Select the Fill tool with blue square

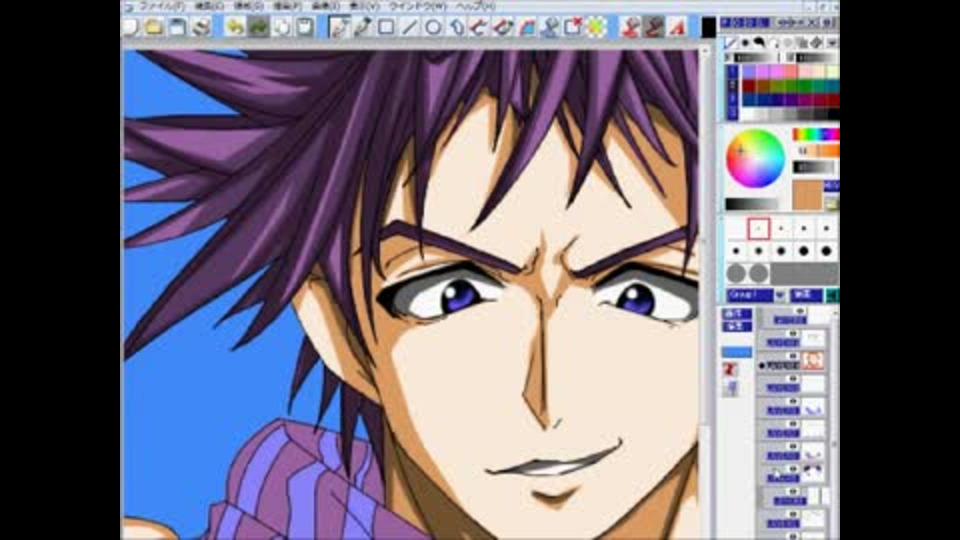point(527,27)
